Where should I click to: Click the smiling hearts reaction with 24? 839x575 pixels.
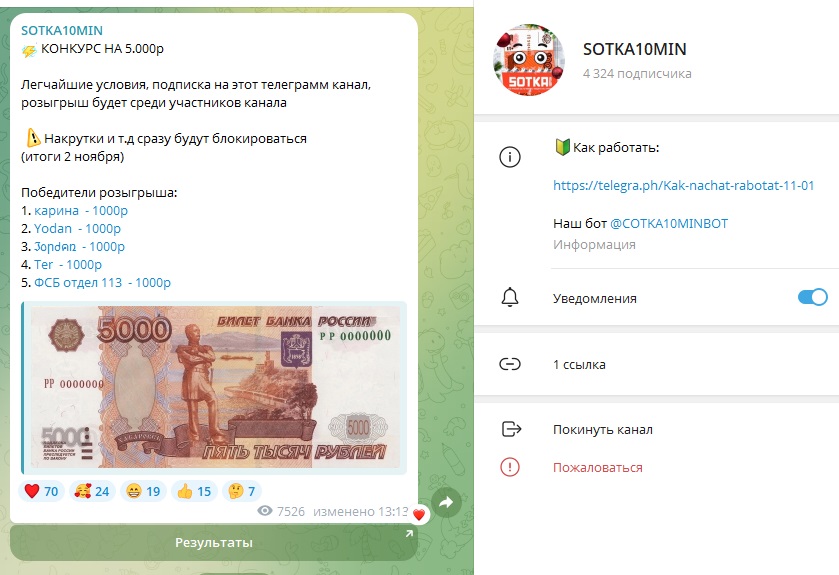tap(91, 491)
